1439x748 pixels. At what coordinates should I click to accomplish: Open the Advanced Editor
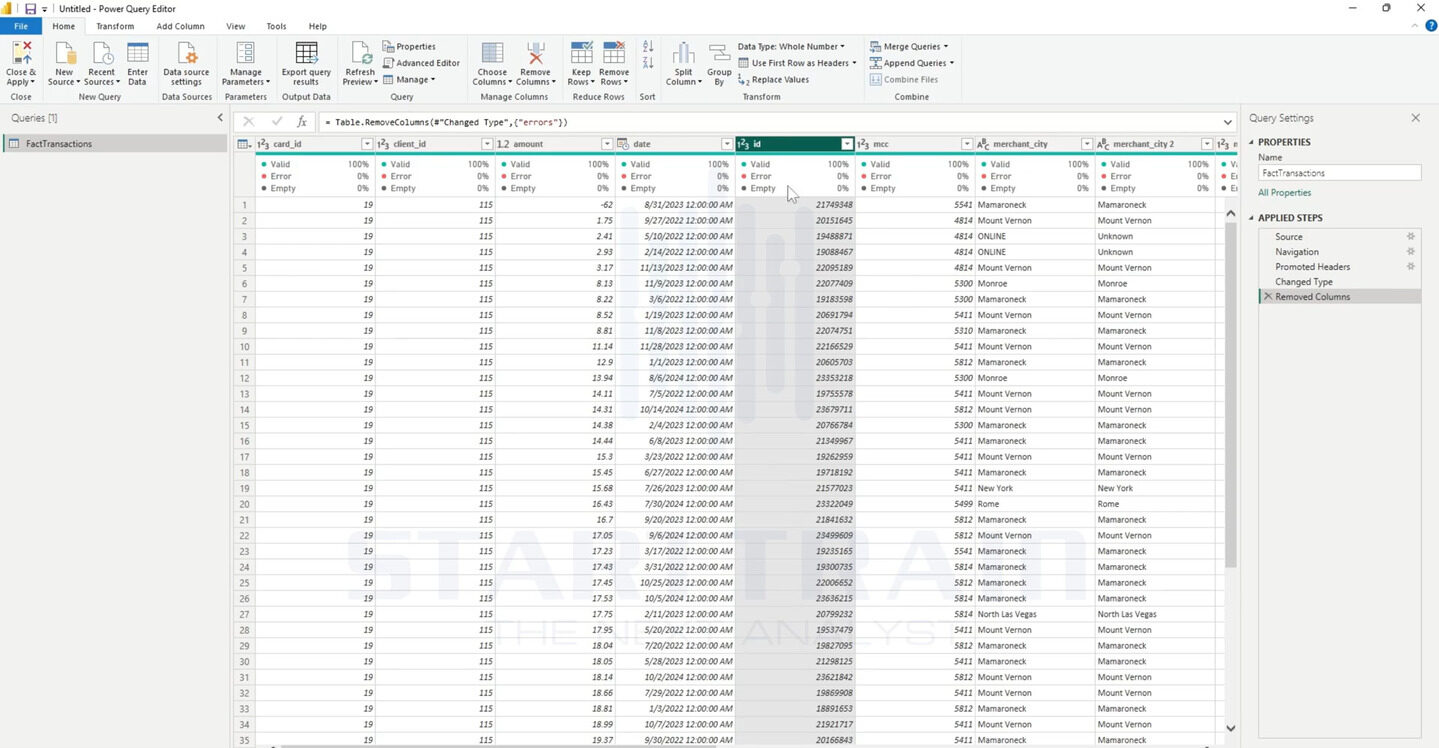click(x=421, y=63)
